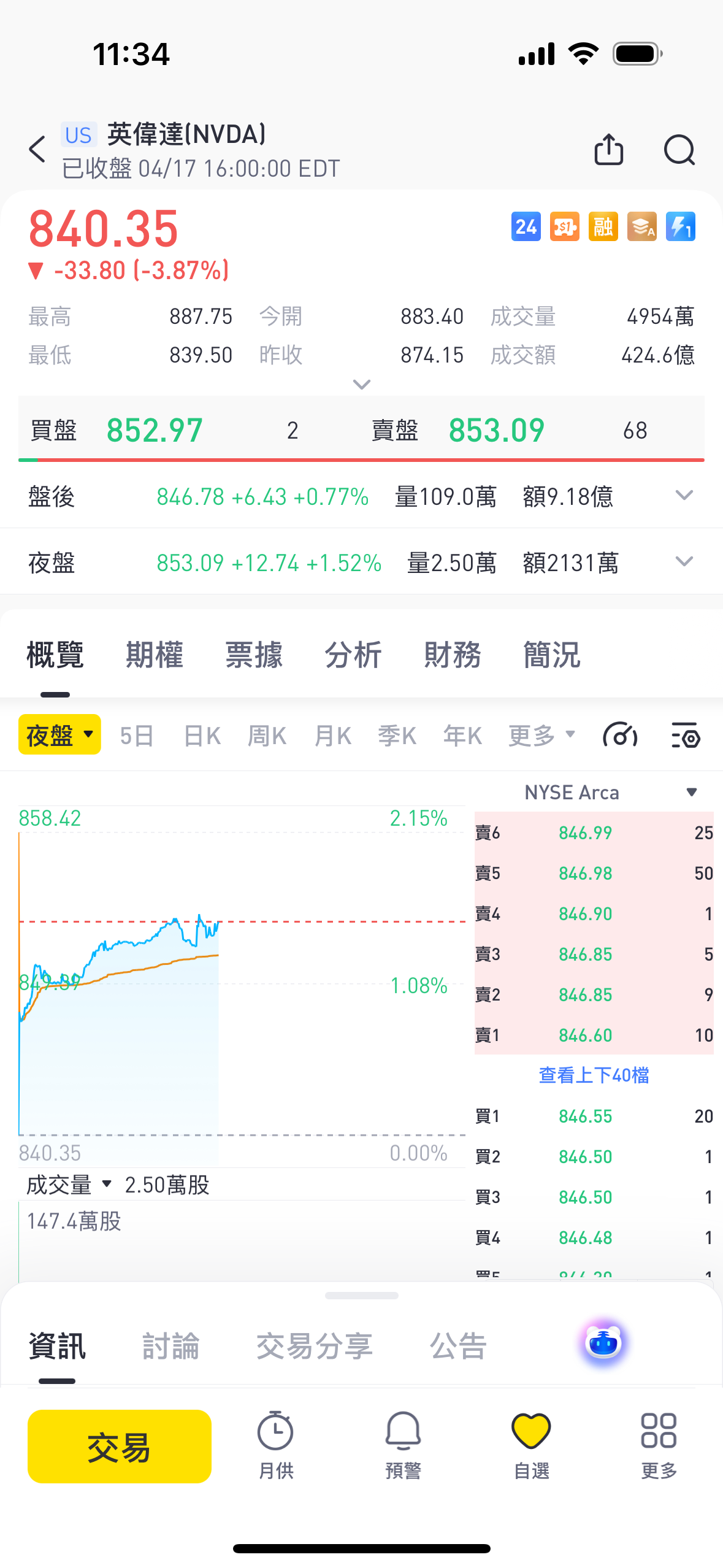Open the 更多 chart periods dropdown

542,735
